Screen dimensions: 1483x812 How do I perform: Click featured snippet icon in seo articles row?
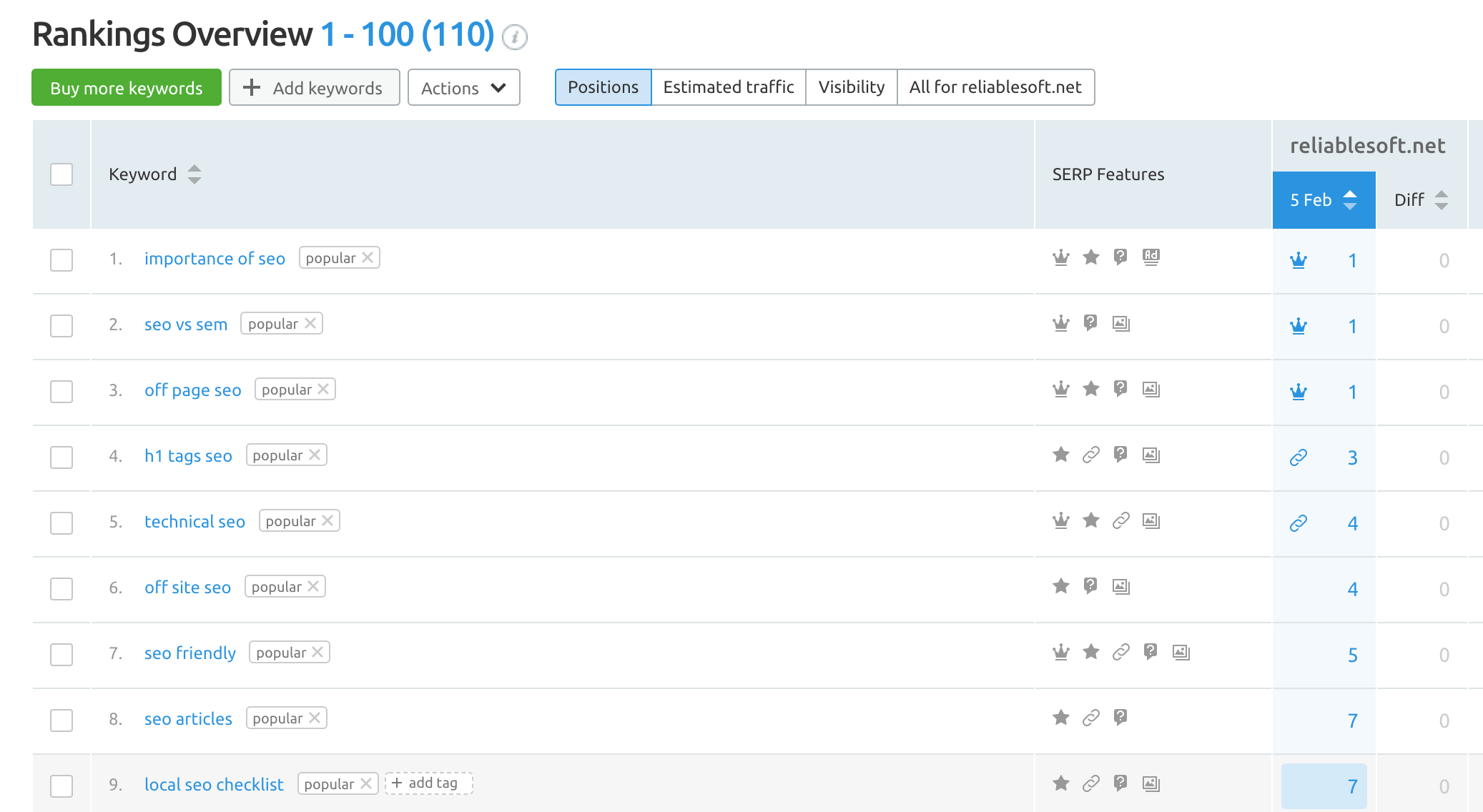[x=1120, y=717]
